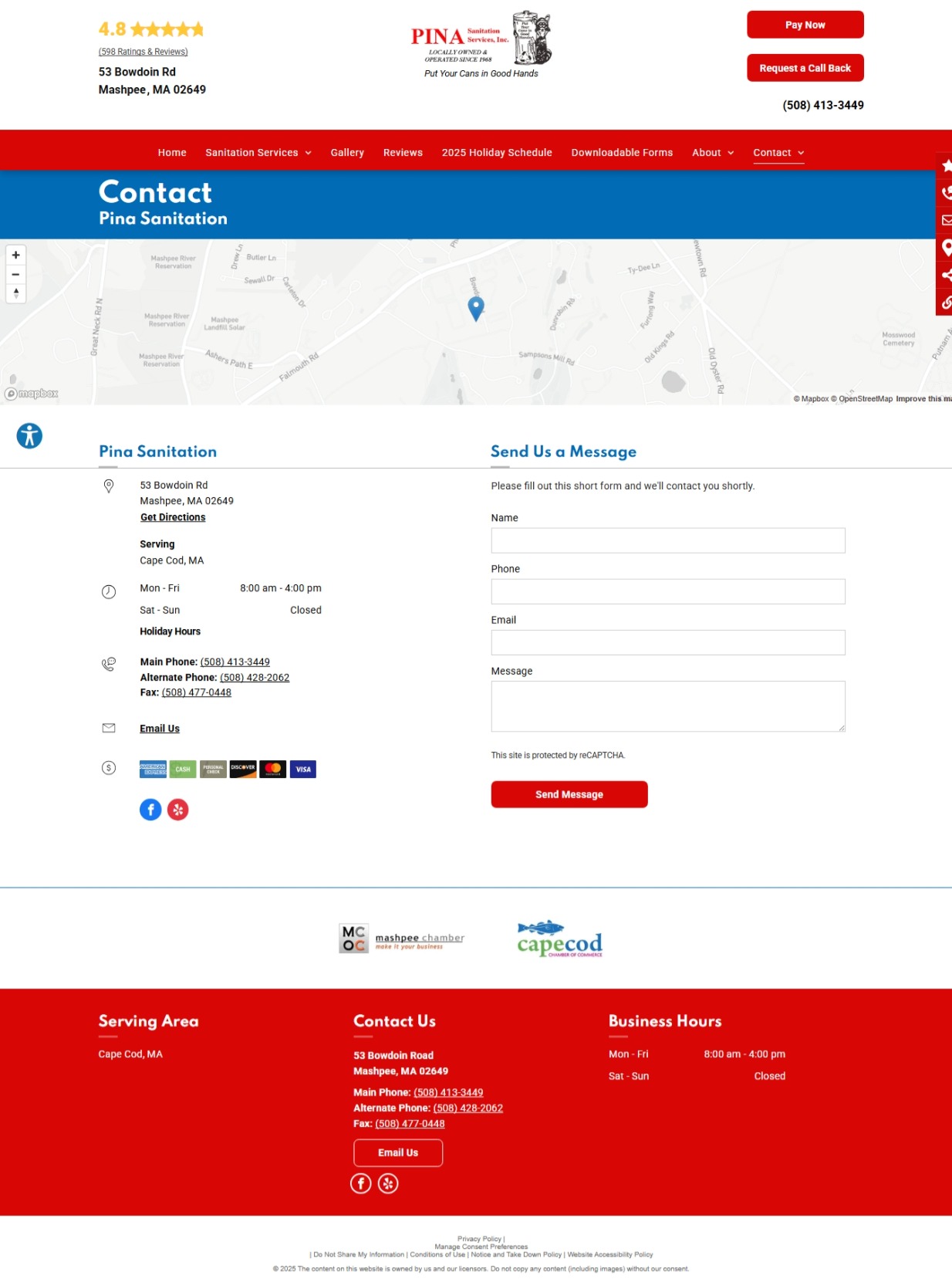952x1282 pixels.
Task: Open the Get Directions link
Action: (x=173, y=517)
